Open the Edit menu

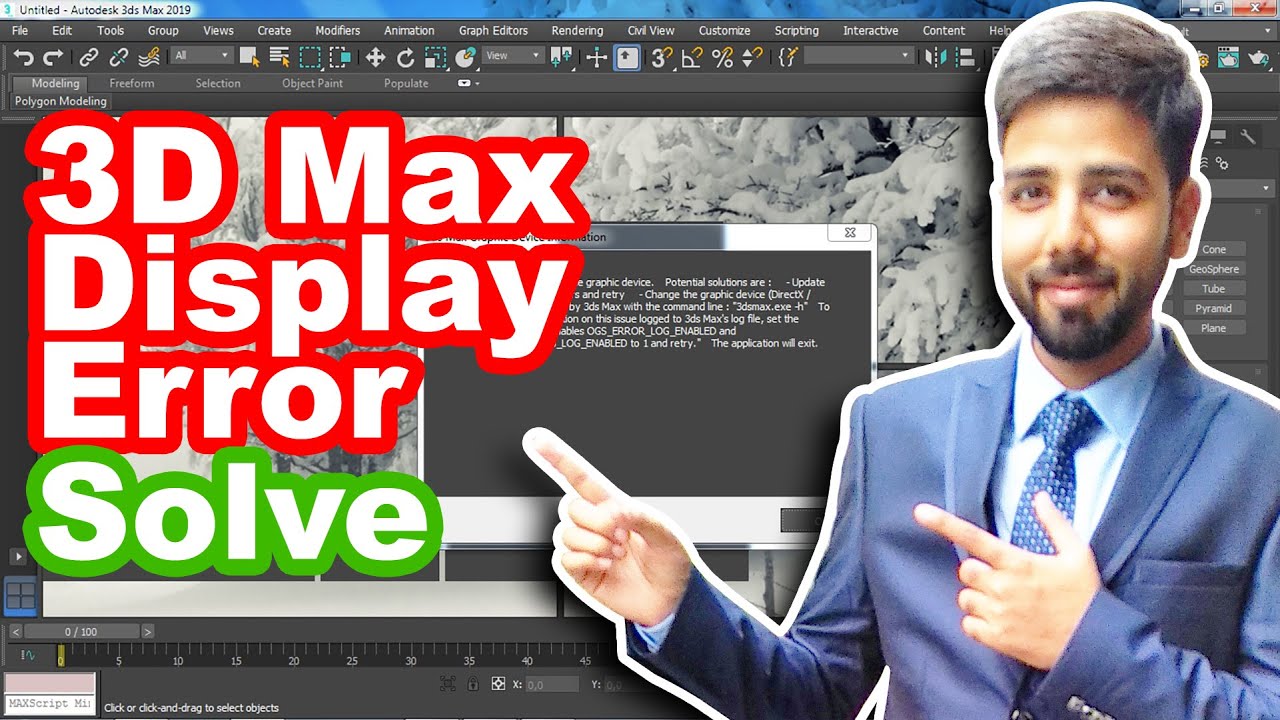coord(62,31)
